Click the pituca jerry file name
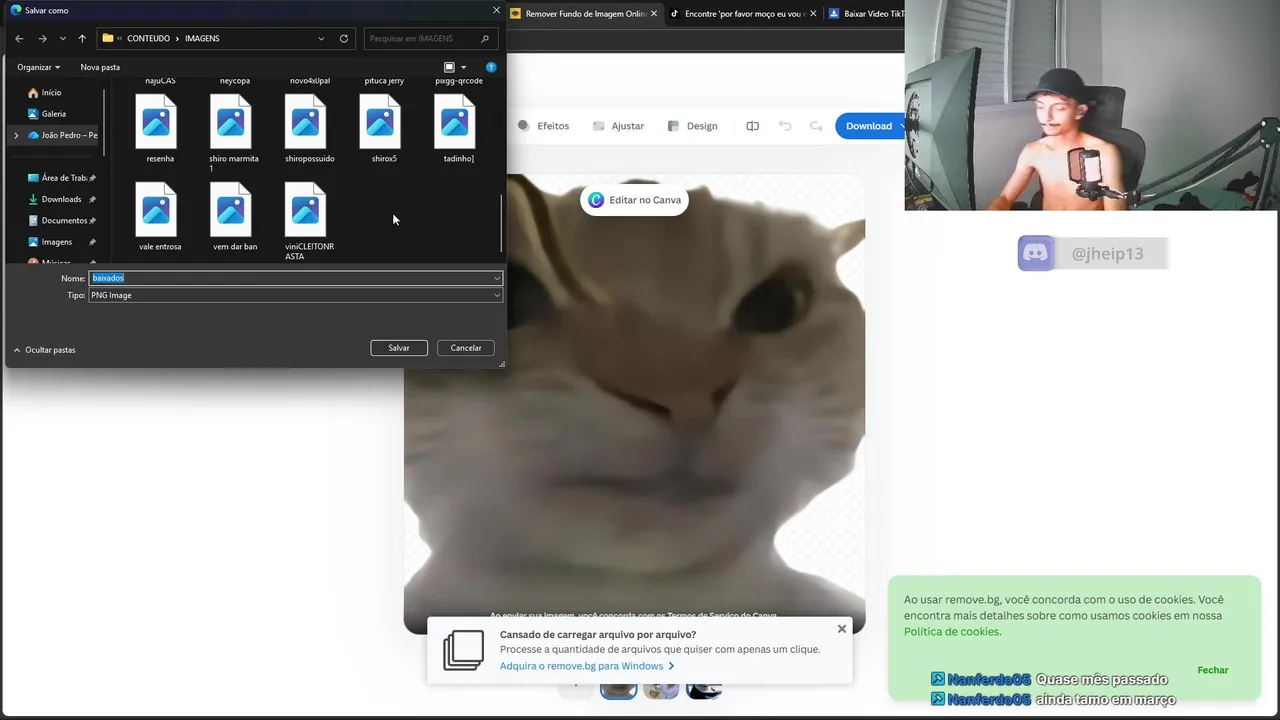Image resolution: width=1280 pixels, height=720 pixels. (384, 81)
